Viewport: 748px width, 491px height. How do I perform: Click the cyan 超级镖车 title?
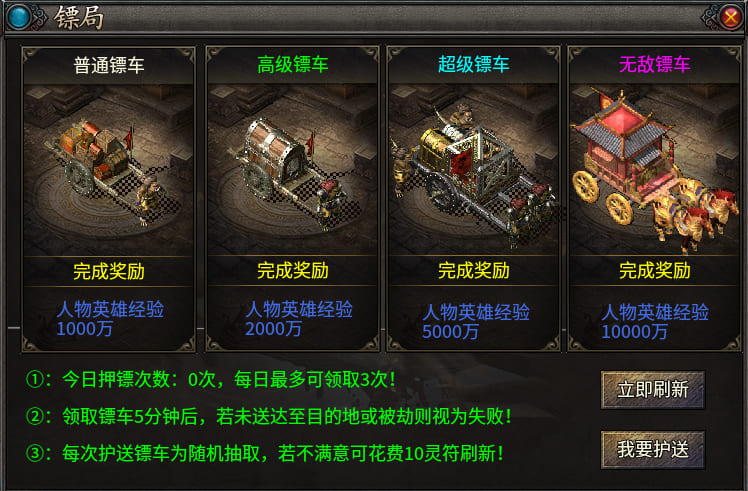[x=473, y=64]
